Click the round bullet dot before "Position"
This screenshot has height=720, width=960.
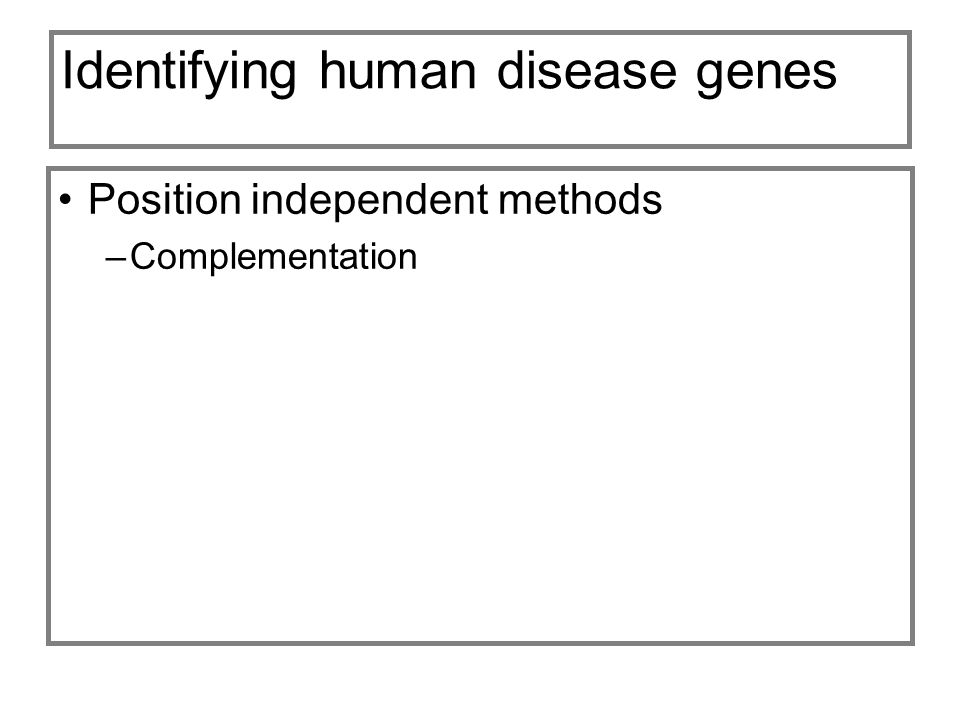click(66, 200)
